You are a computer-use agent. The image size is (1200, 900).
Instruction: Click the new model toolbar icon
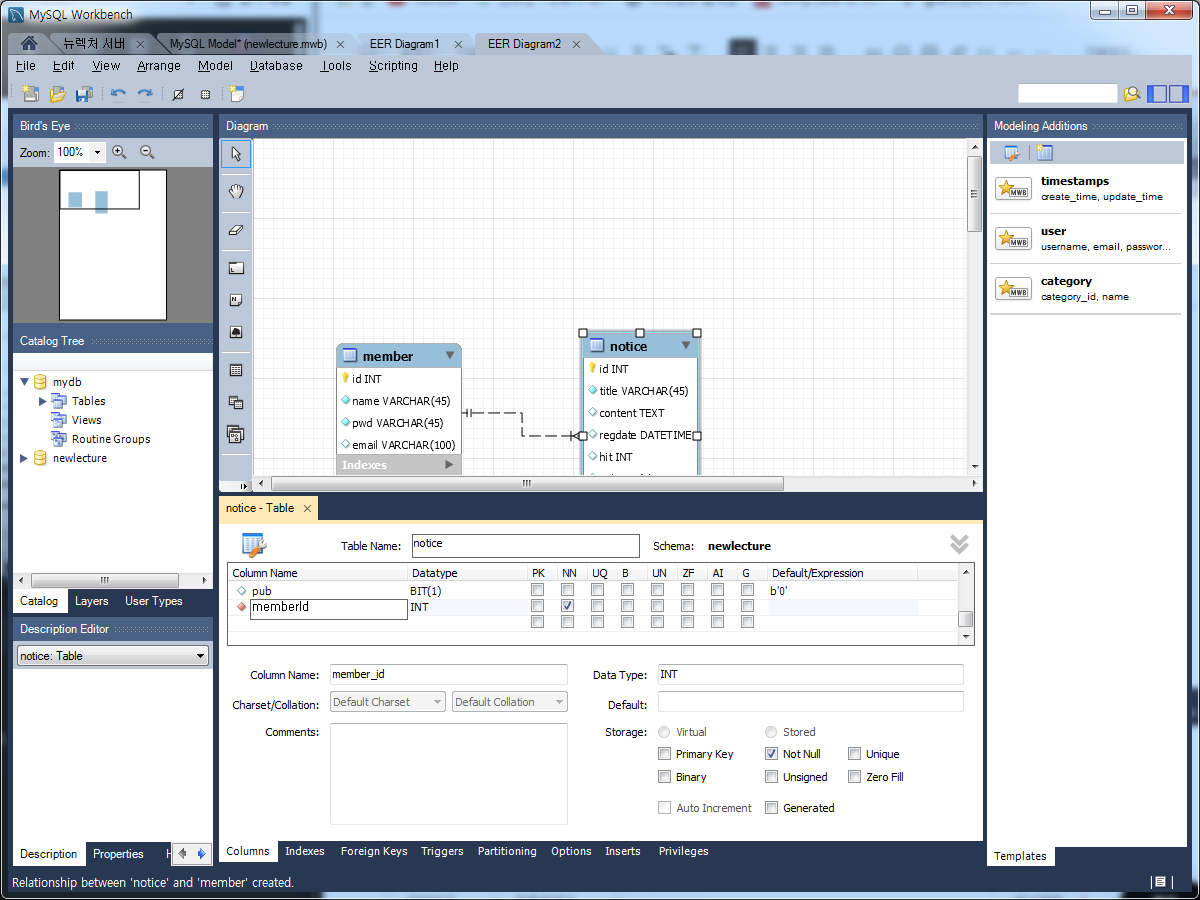point(30,94)
